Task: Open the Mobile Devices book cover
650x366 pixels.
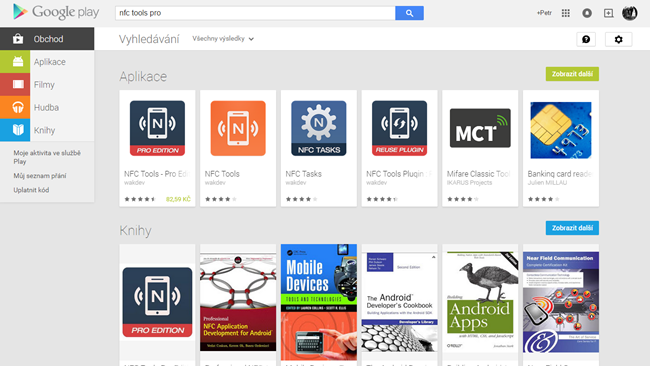Action: (319, 302)
